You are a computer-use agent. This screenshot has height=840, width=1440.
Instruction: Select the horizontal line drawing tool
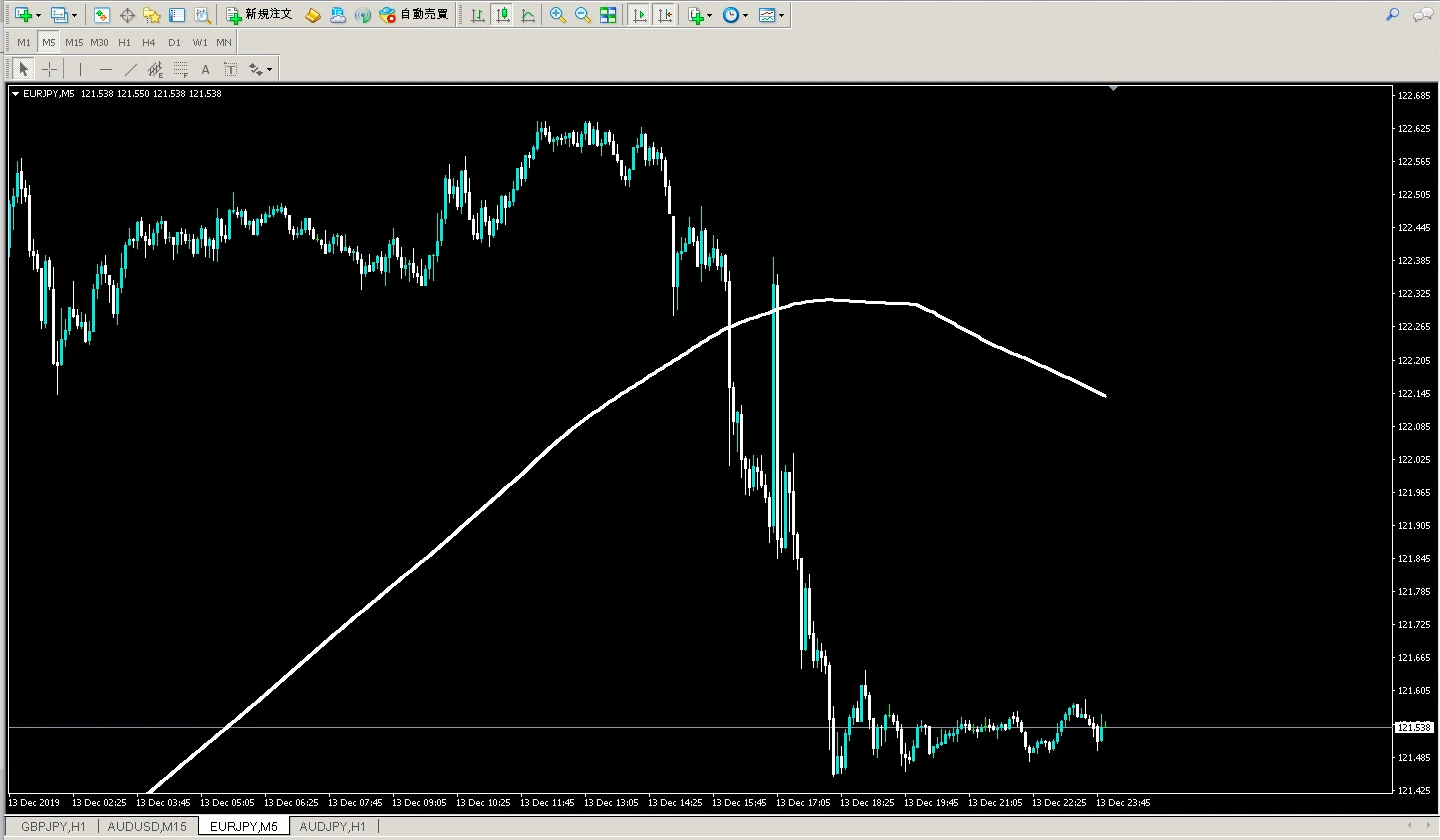[105, 69]
